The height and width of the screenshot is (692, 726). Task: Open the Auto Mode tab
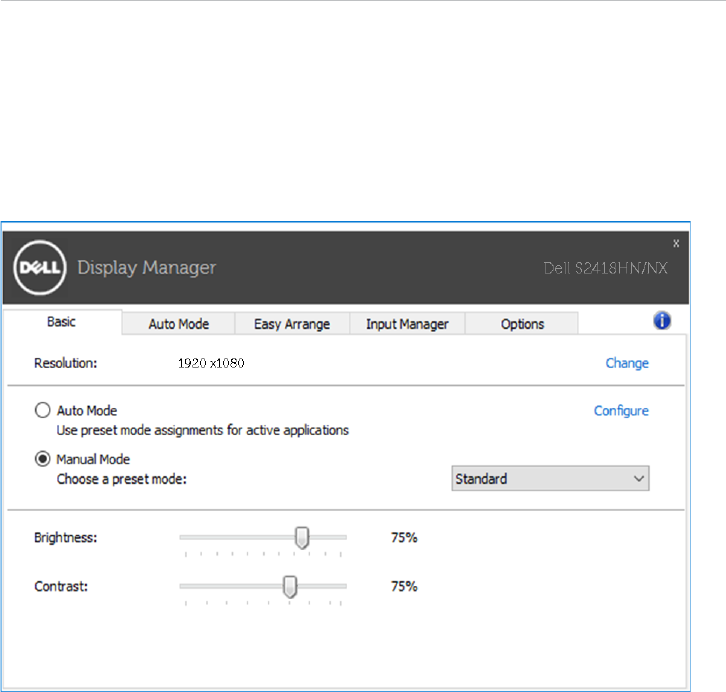[x=178, y=323]
